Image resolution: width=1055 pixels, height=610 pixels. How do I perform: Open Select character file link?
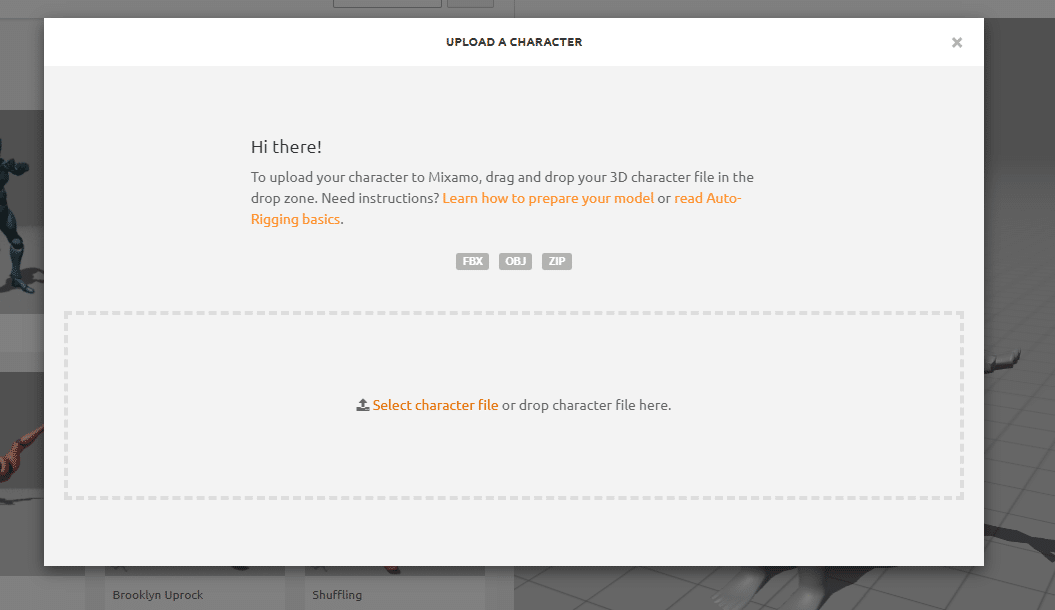[x=435, y=405]
